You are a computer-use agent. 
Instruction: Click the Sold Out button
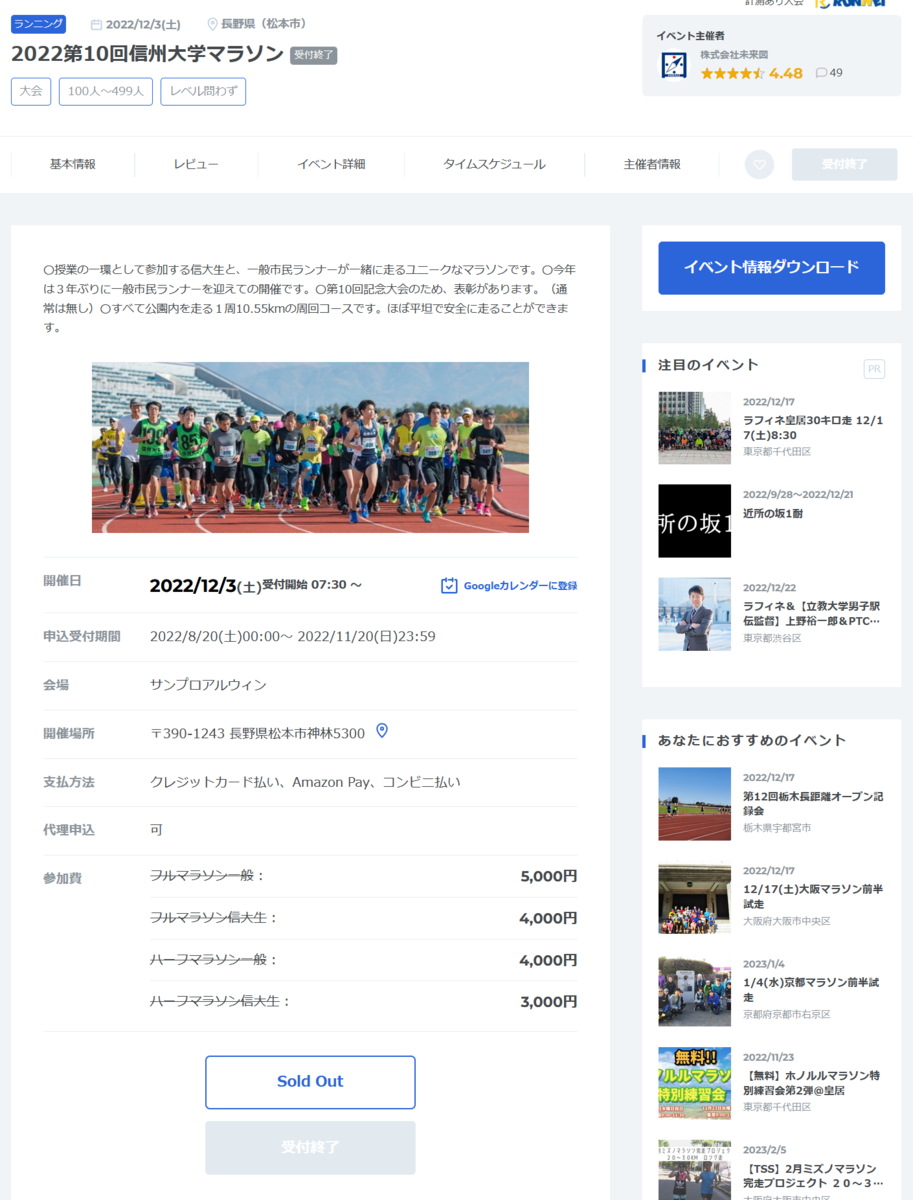click(310, 1082)
